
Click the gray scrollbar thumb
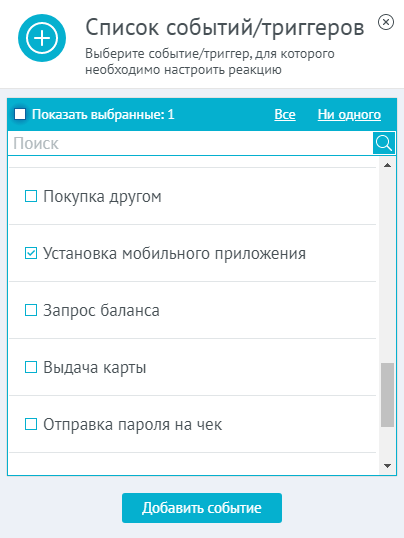(x=388, y=395)
